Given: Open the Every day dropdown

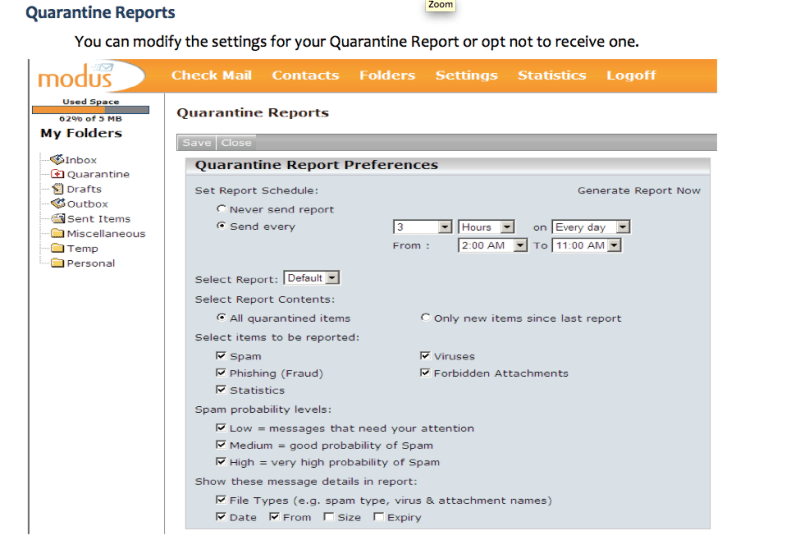Looking at the screenshot, I should [x=591, y=227].
